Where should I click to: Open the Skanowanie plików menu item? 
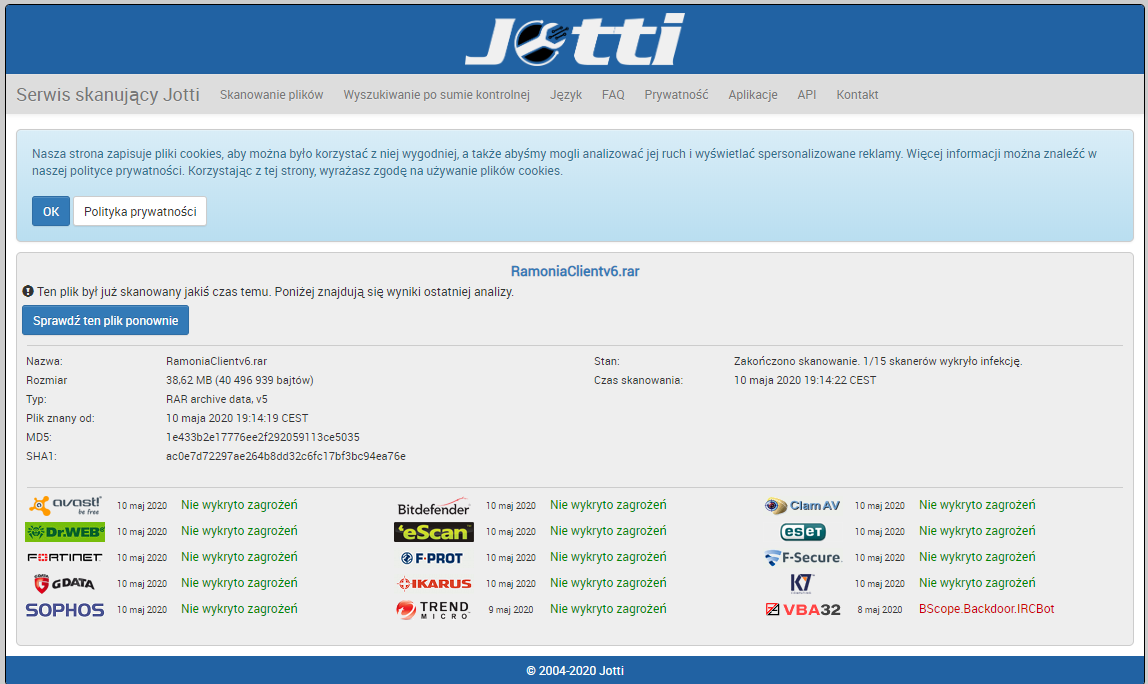pyautogui.click(x=271, y=95)
